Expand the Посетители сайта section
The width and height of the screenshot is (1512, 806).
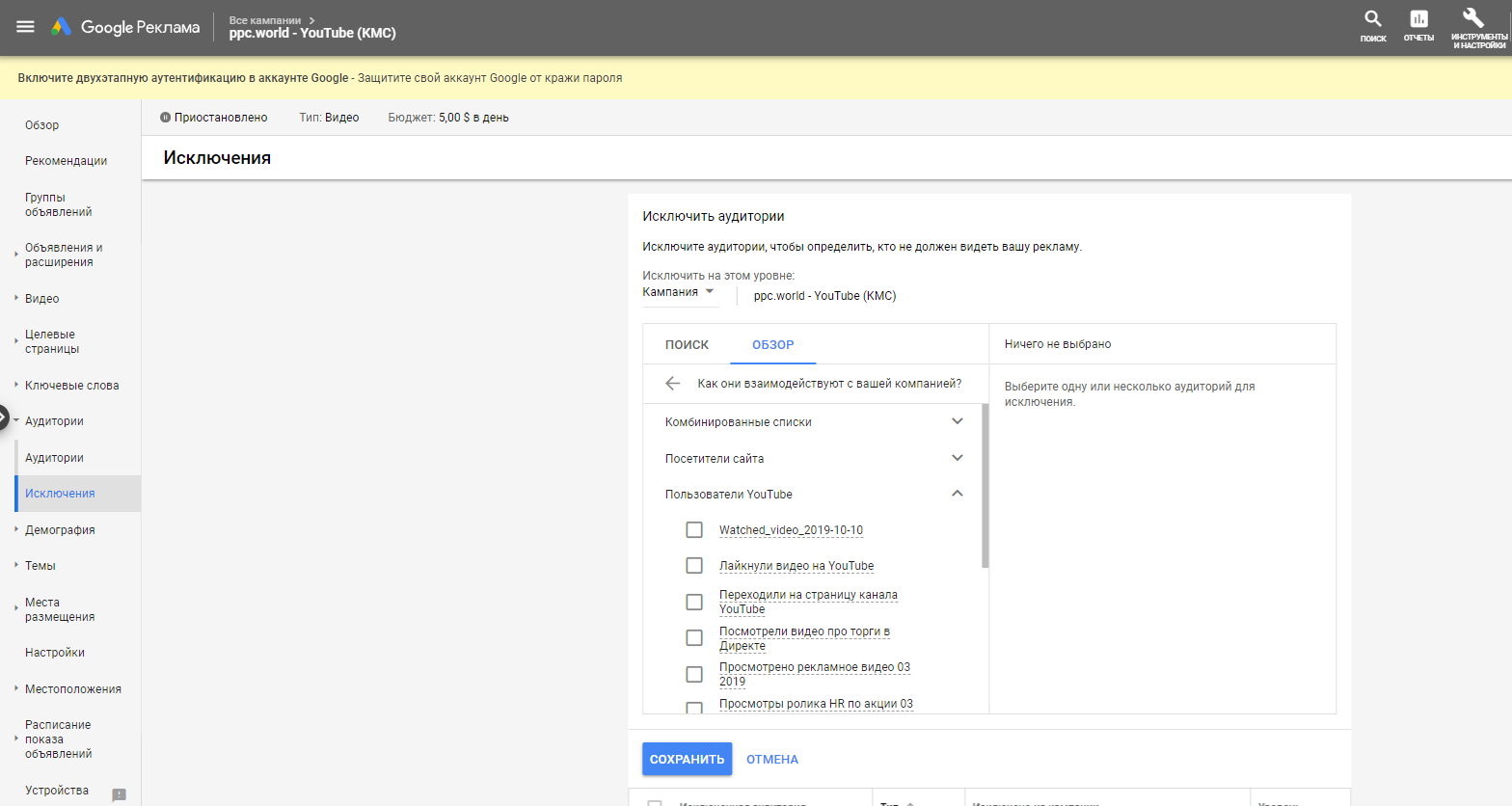957,458
